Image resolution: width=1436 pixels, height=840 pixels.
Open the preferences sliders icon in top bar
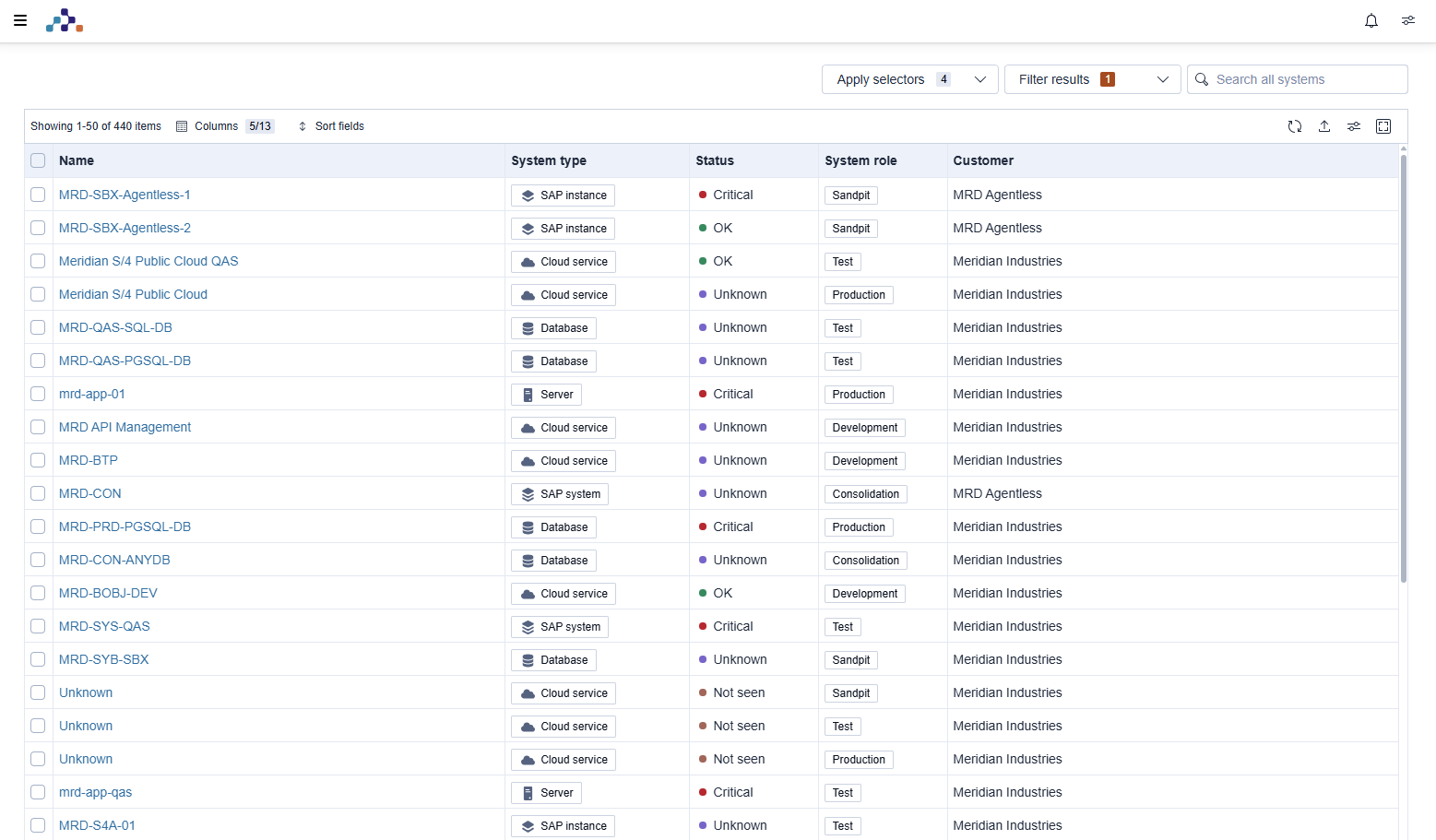tap(1407, 20)
